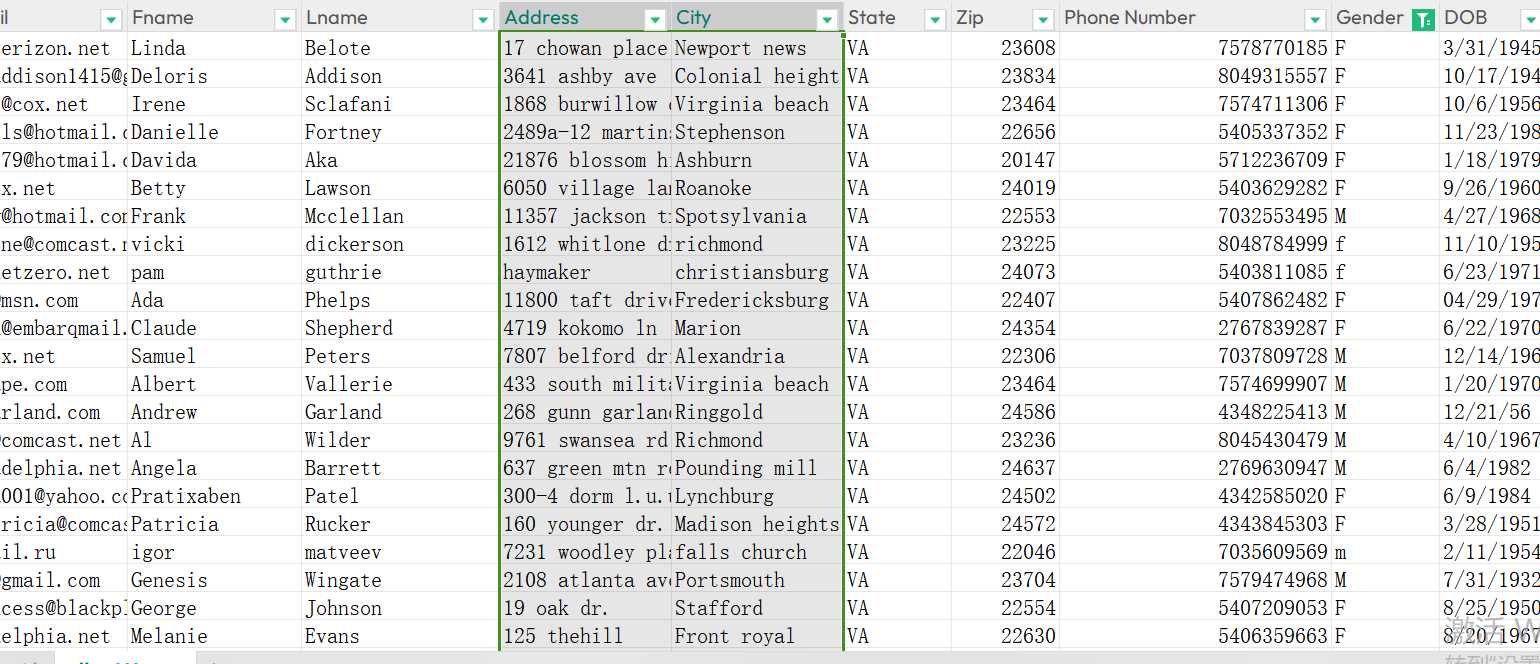Open the Lname column filter dropdown
The height and width of the screenshot is (664, 1540).
pos(481,19)
